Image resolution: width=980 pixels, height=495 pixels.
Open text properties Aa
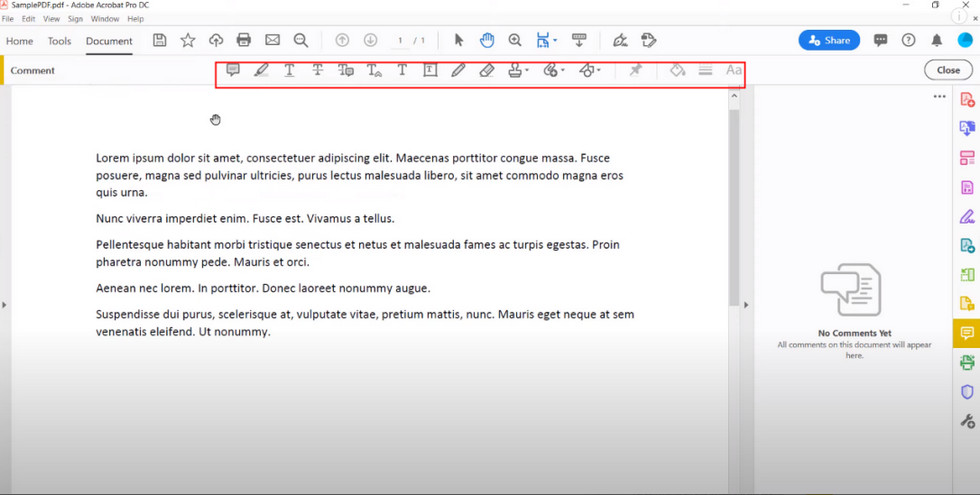(733, 70)
